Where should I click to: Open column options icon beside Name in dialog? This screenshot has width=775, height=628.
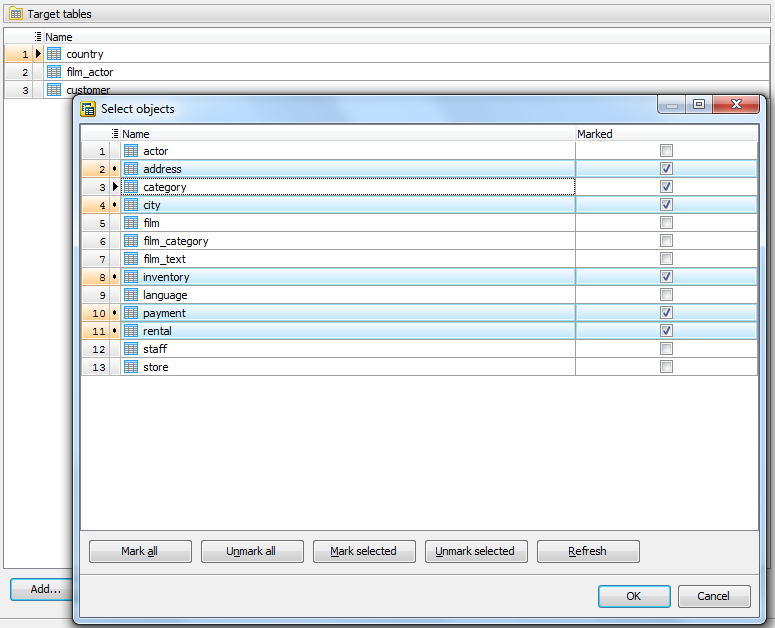click(115, 133)
